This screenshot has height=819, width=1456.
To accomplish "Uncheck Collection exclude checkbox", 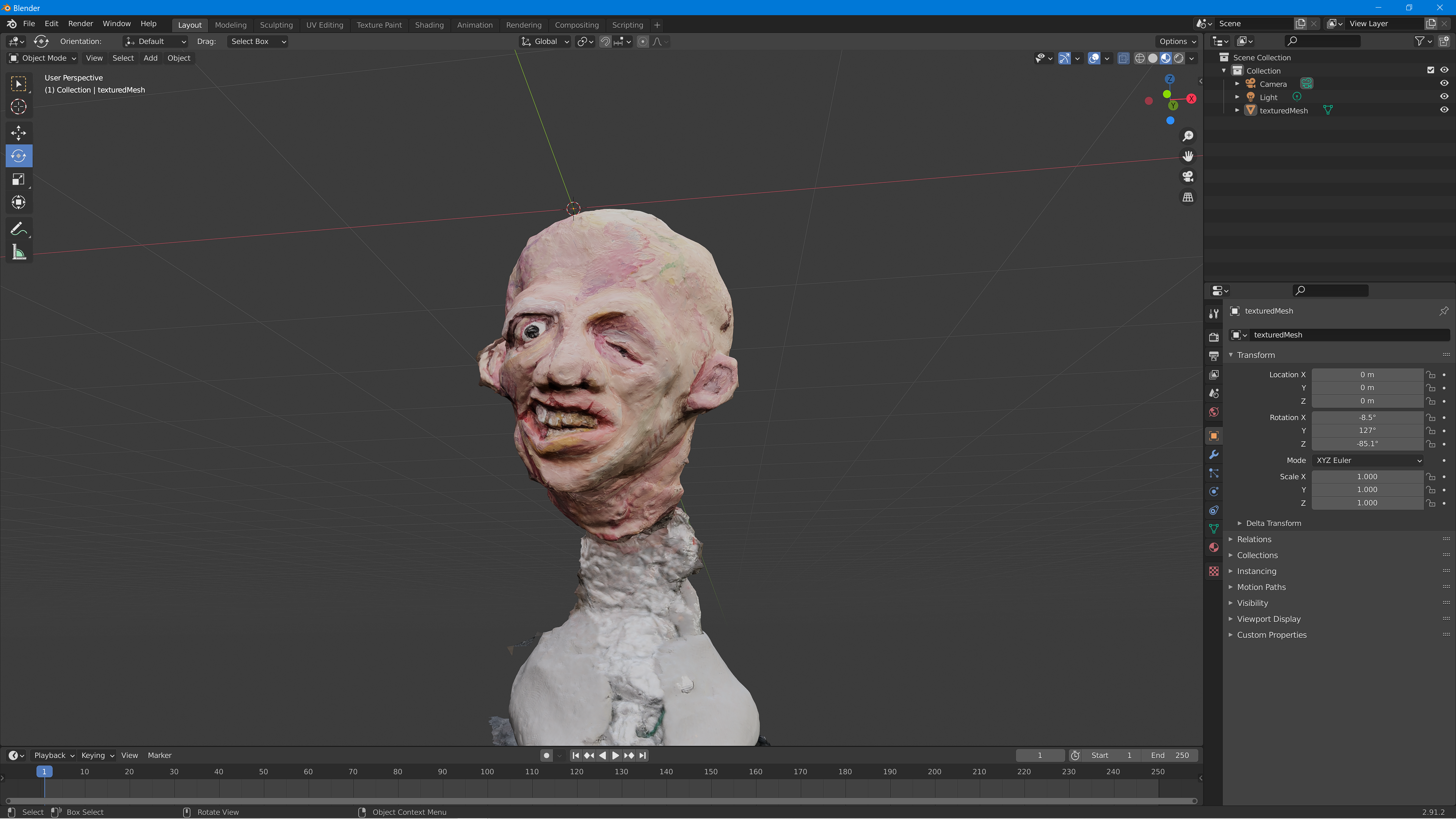I will click(1431, 70).
